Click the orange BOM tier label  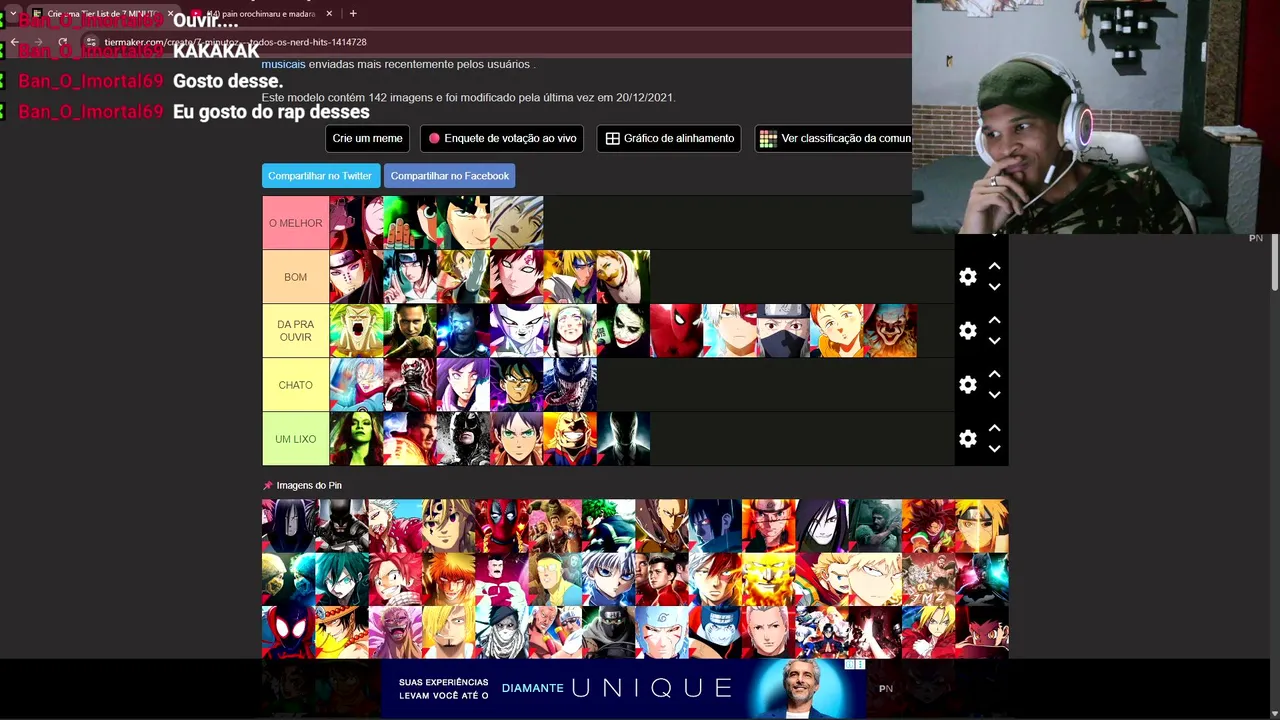[295, 277]
